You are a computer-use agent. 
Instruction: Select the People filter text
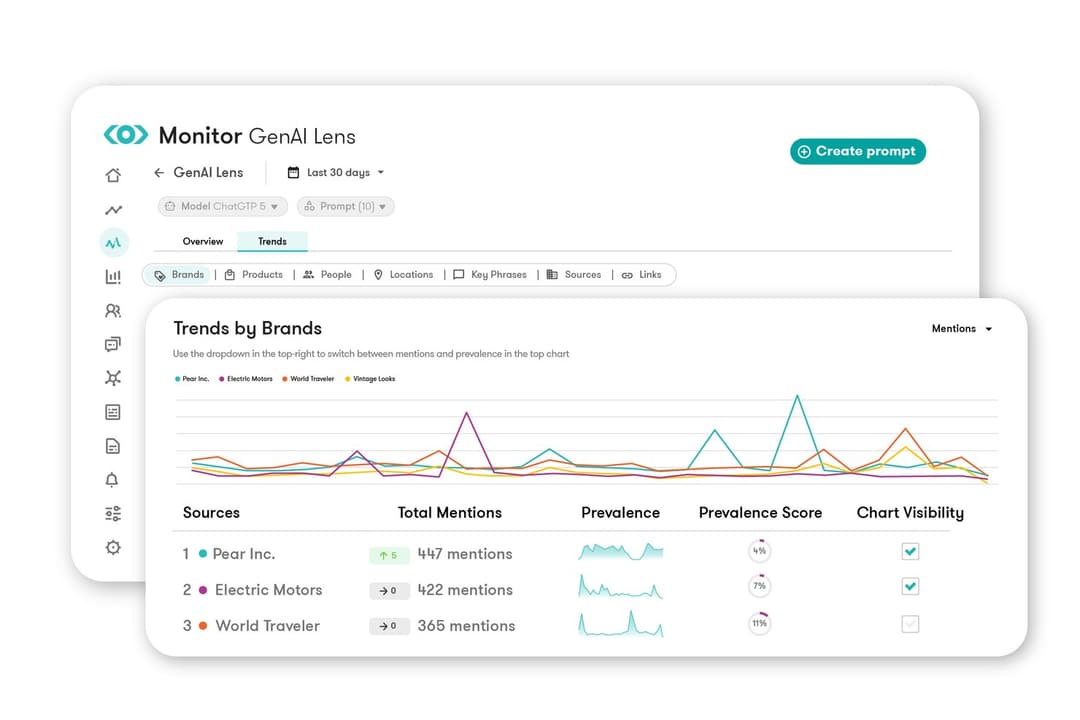click(x=336, y=274)
